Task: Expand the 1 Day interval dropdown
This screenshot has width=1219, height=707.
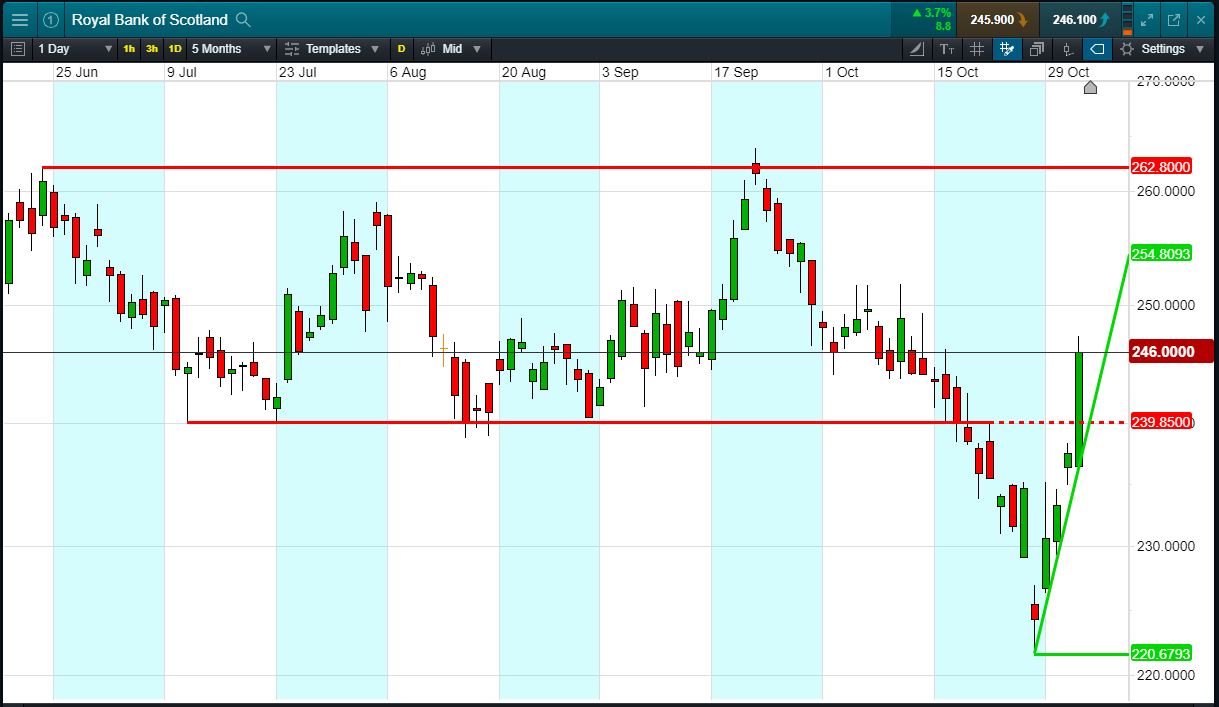Action: point(75,48)
